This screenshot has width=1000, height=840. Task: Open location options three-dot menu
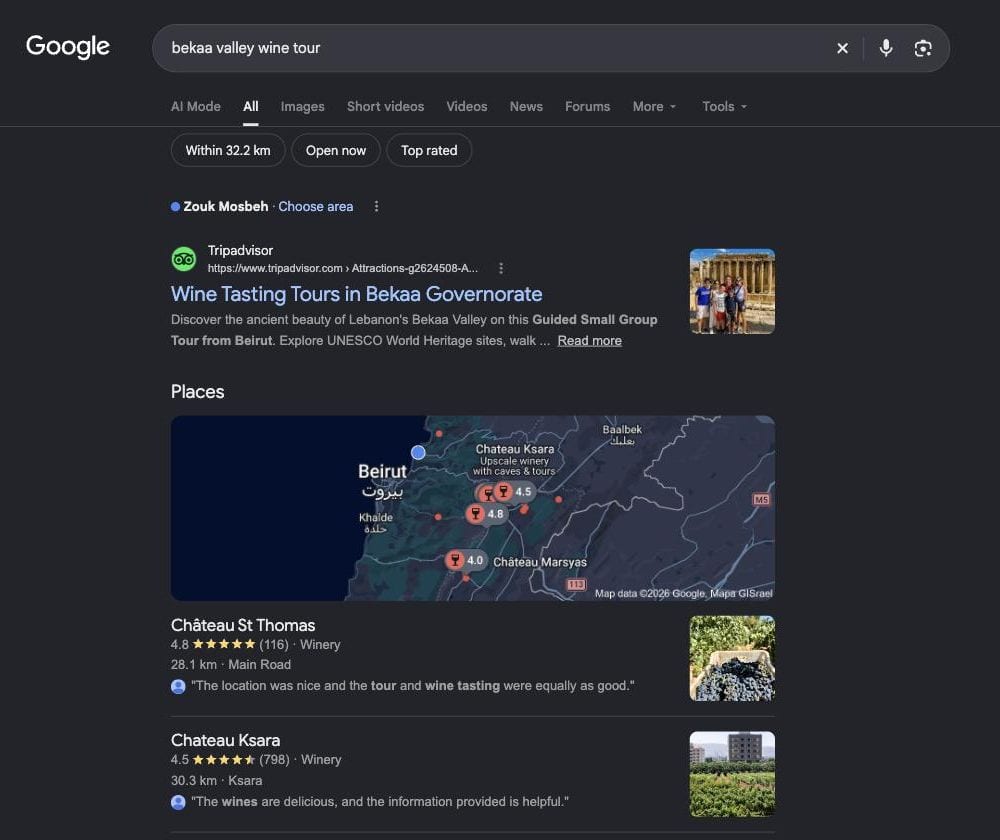click(376, 207)
